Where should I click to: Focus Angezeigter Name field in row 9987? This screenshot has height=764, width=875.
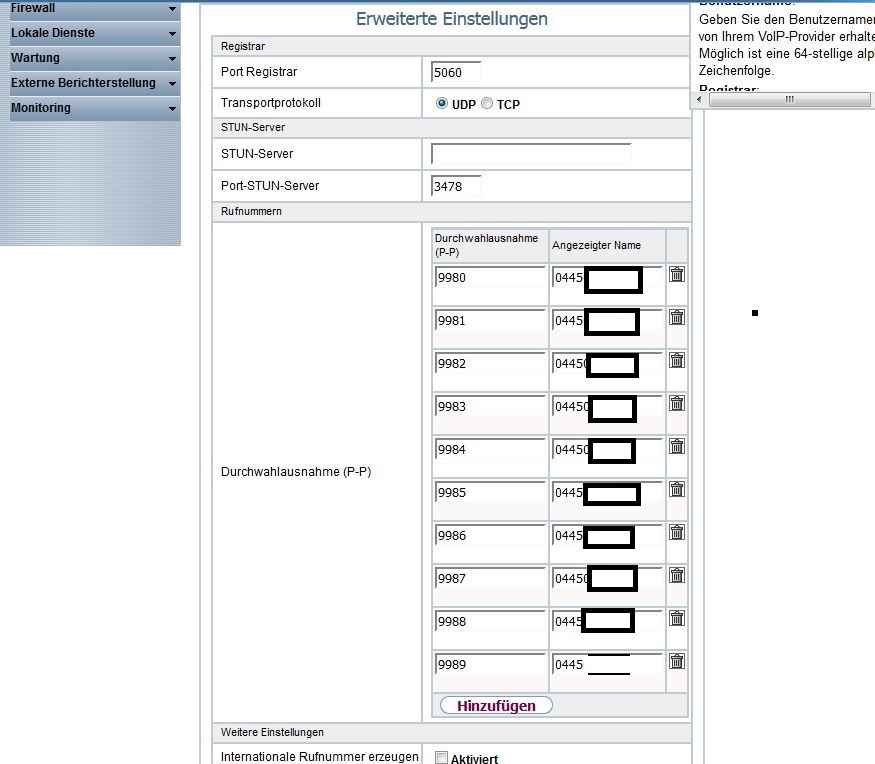point(607,578)
